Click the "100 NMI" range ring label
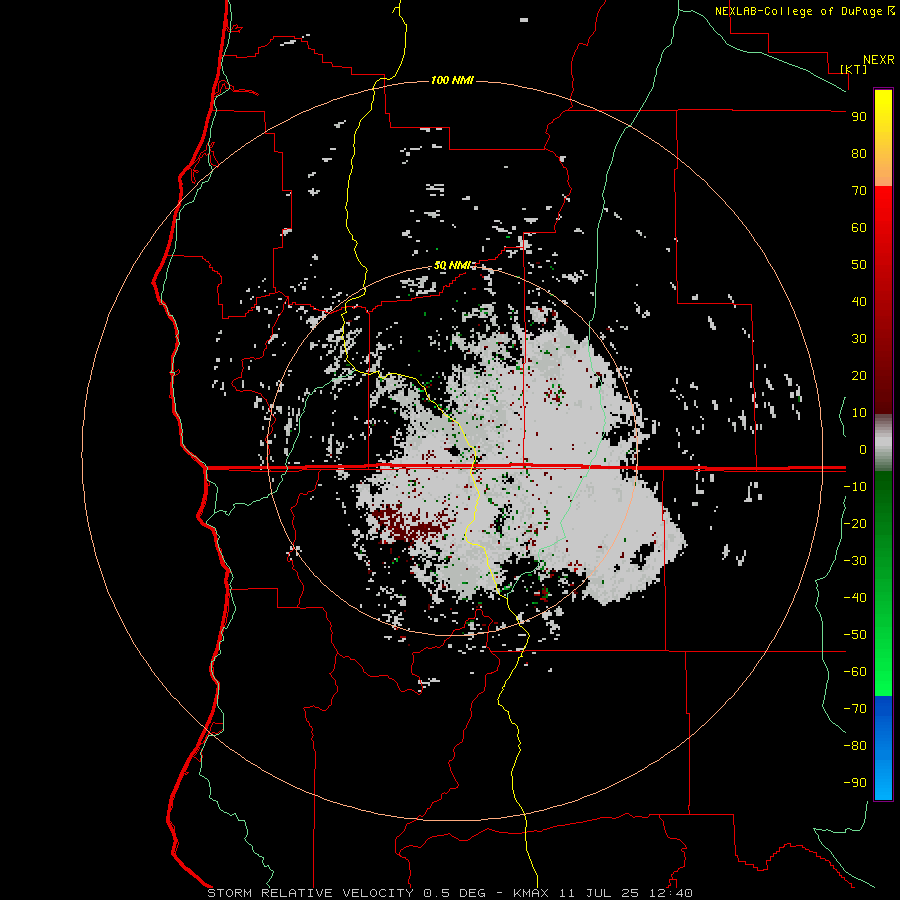 (452, 80)
